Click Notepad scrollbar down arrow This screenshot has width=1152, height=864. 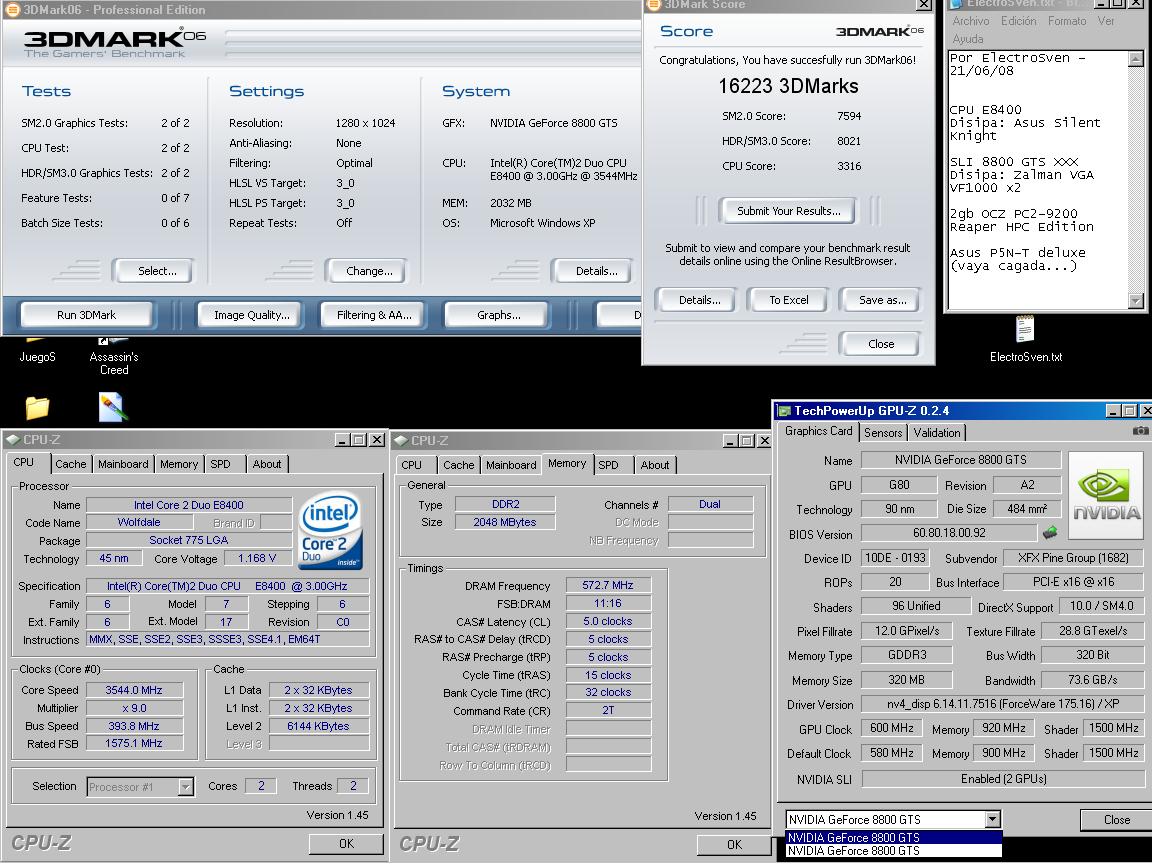pos(1136,300)
